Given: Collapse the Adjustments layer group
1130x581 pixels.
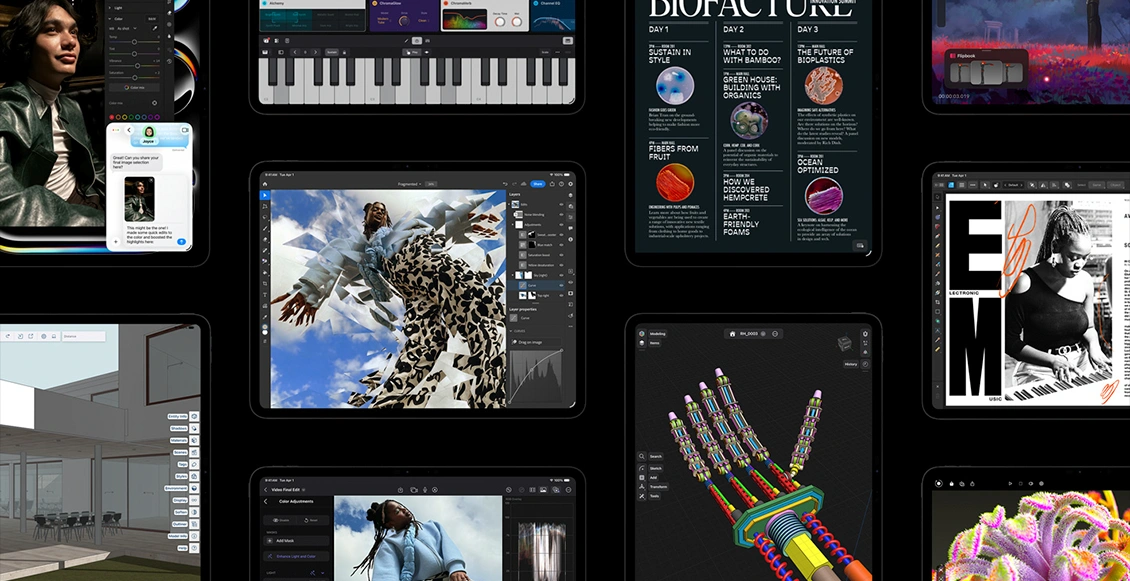Looking at the screenshot, I should coord(515,225).
